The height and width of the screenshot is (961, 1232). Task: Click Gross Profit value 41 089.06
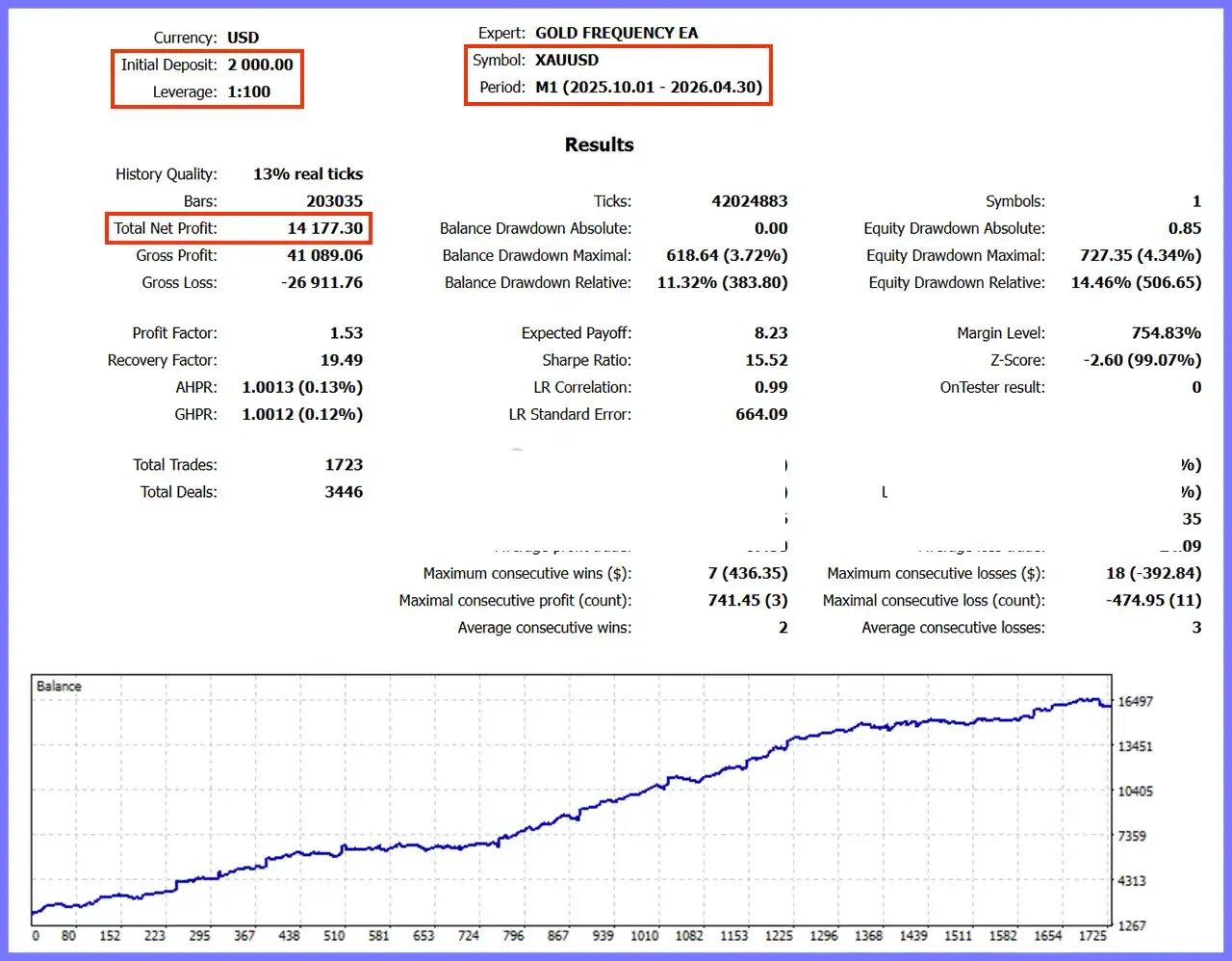point(325,255)
